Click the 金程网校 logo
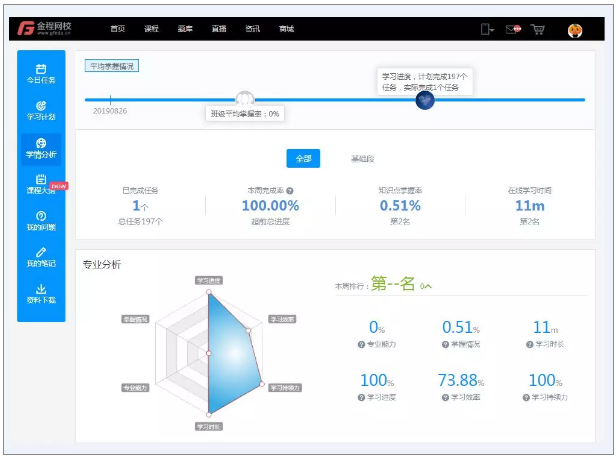This screenshot has height=458, width=616. [47, 29]
